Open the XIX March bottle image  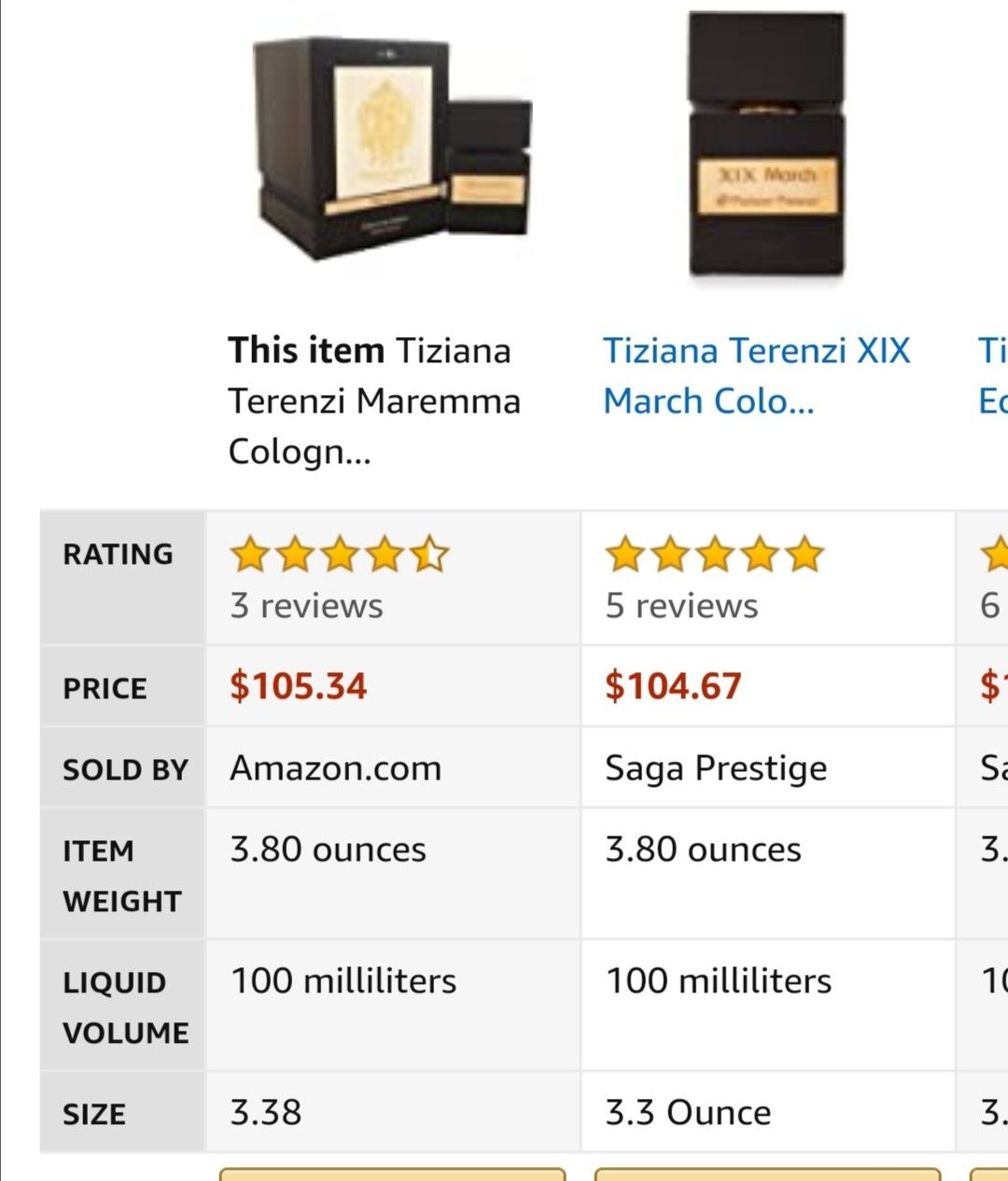point(765,147)
